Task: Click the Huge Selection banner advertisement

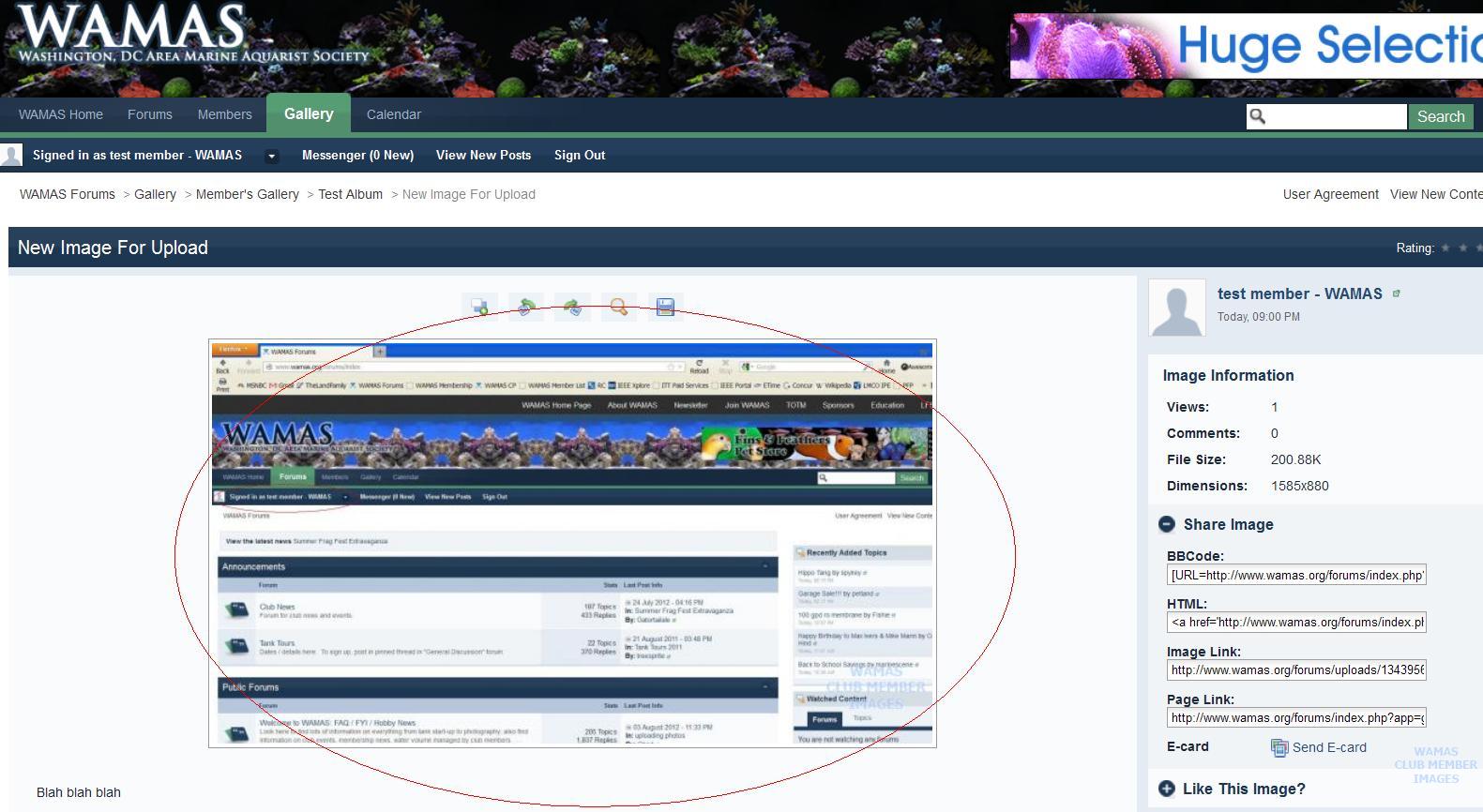Action: tap(1247, 46)
